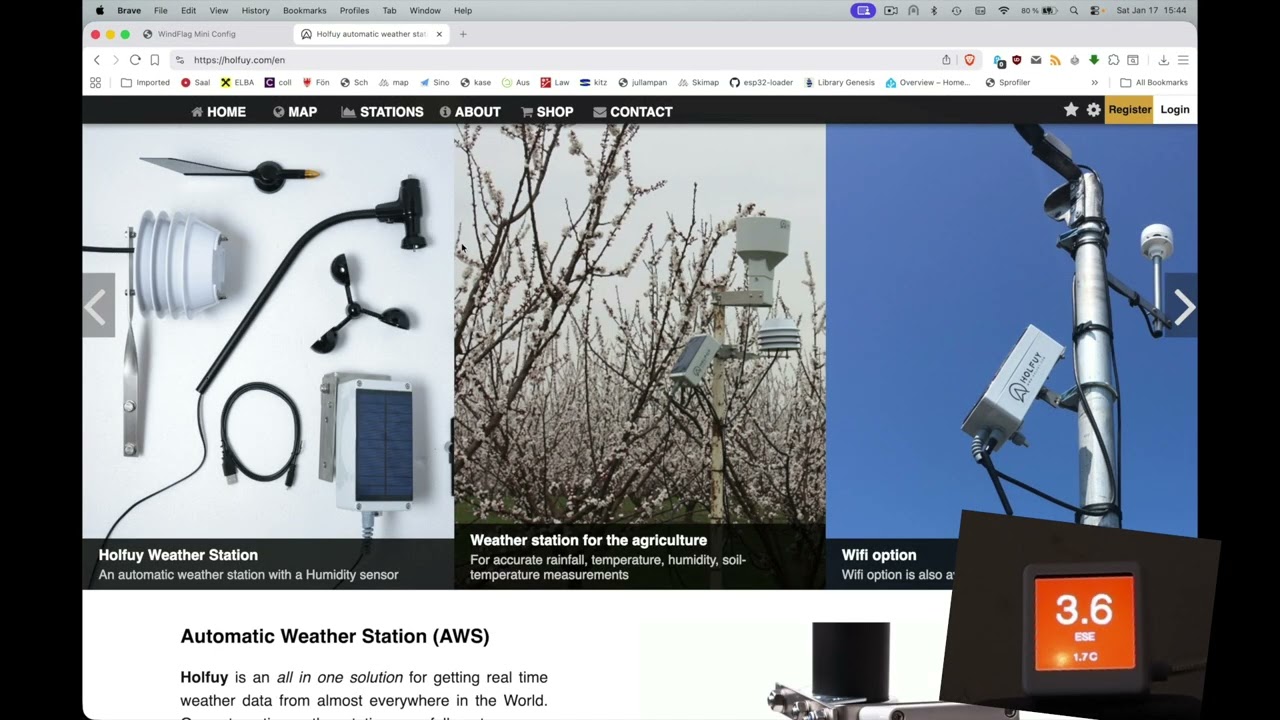1280x720 pixels.
Task: Click the Login button
Action: 1175,110
